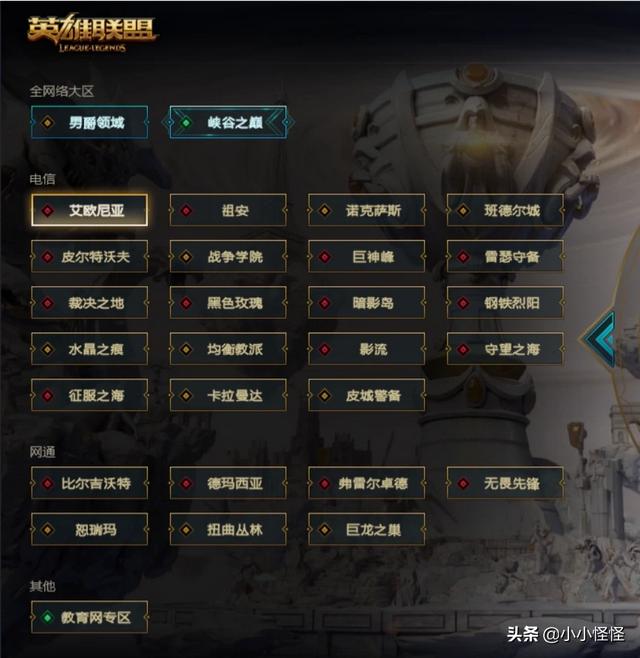Choose the 钢铁烈阳 server
Image resolution: width=640 pixels, height=658 pixels.
[x=505, y=303]
